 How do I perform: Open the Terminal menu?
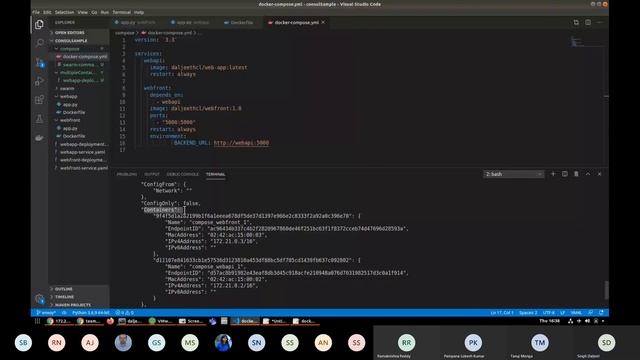coord(121,12)
